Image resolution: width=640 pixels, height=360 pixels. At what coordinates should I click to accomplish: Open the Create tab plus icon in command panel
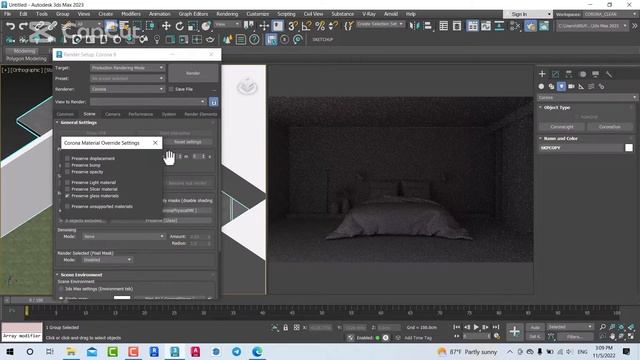point(542,74)
